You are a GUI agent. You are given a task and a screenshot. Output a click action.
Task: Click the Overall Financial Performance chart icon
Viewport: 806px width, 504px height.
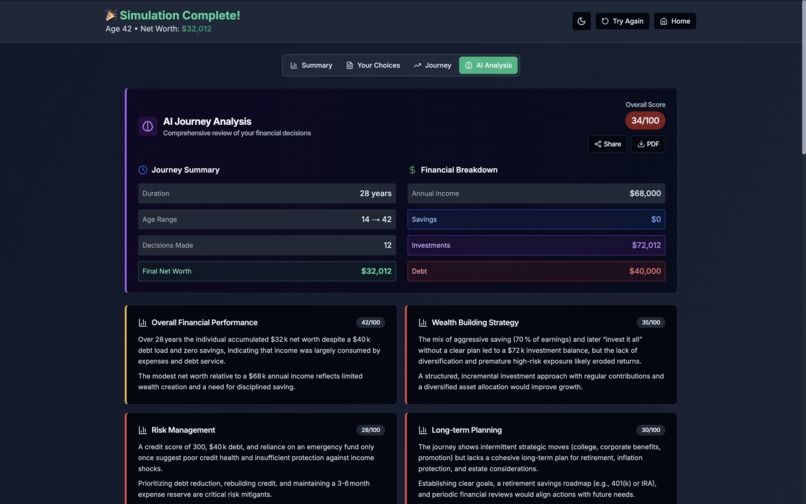142,322
